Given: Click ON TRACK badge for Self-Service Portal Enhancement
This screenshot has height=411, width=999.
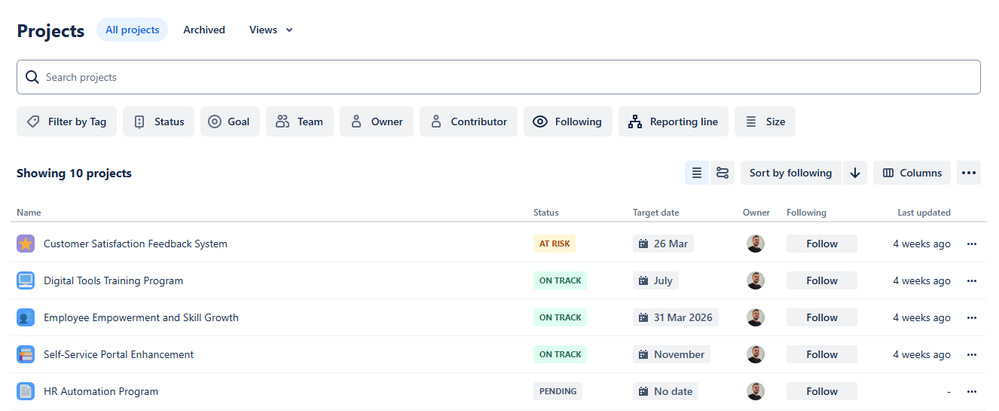Looking at the screenshot, I should (560, 354).
